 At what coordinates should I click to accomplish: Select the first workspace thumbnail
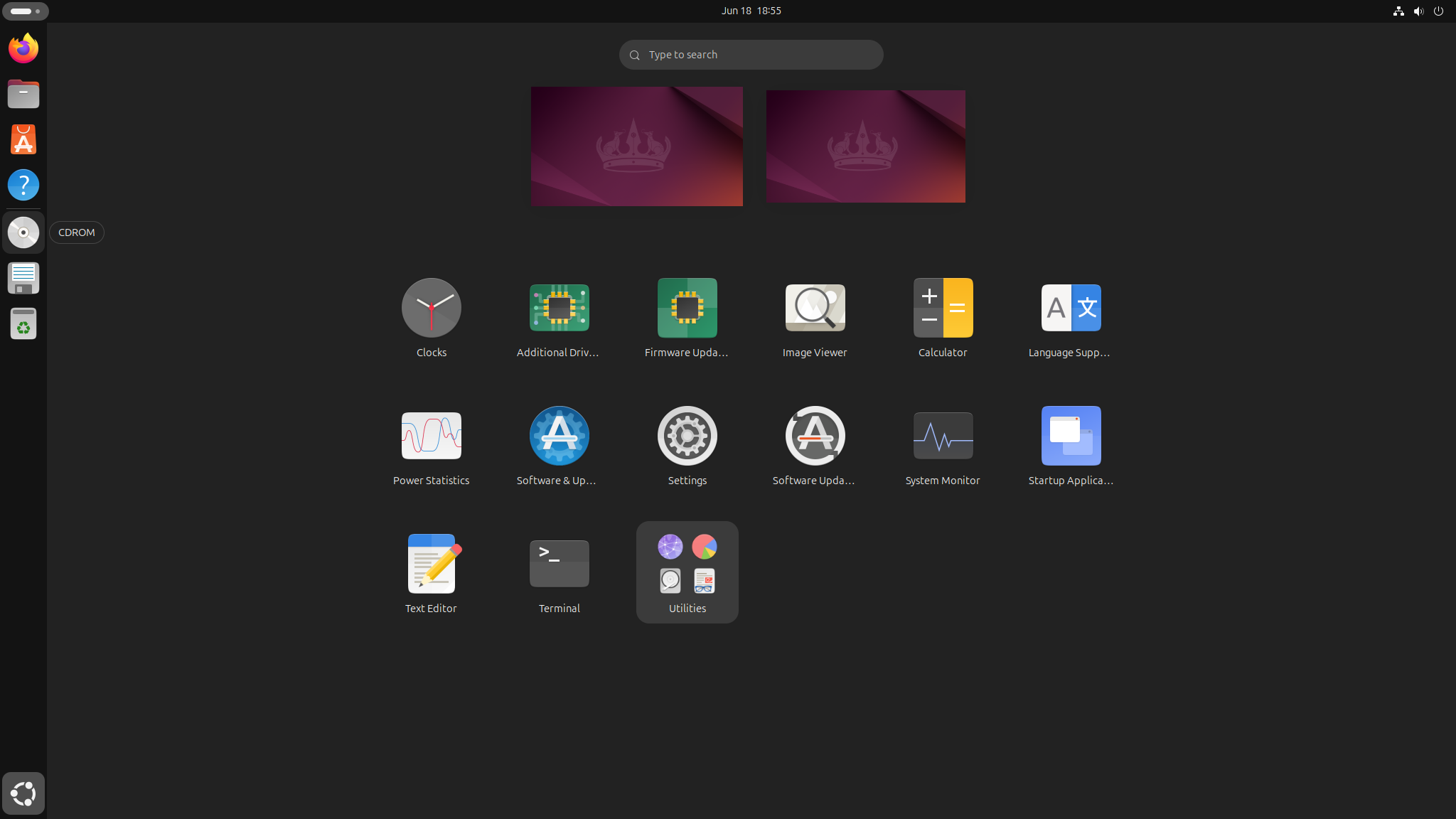coord(636,146)
